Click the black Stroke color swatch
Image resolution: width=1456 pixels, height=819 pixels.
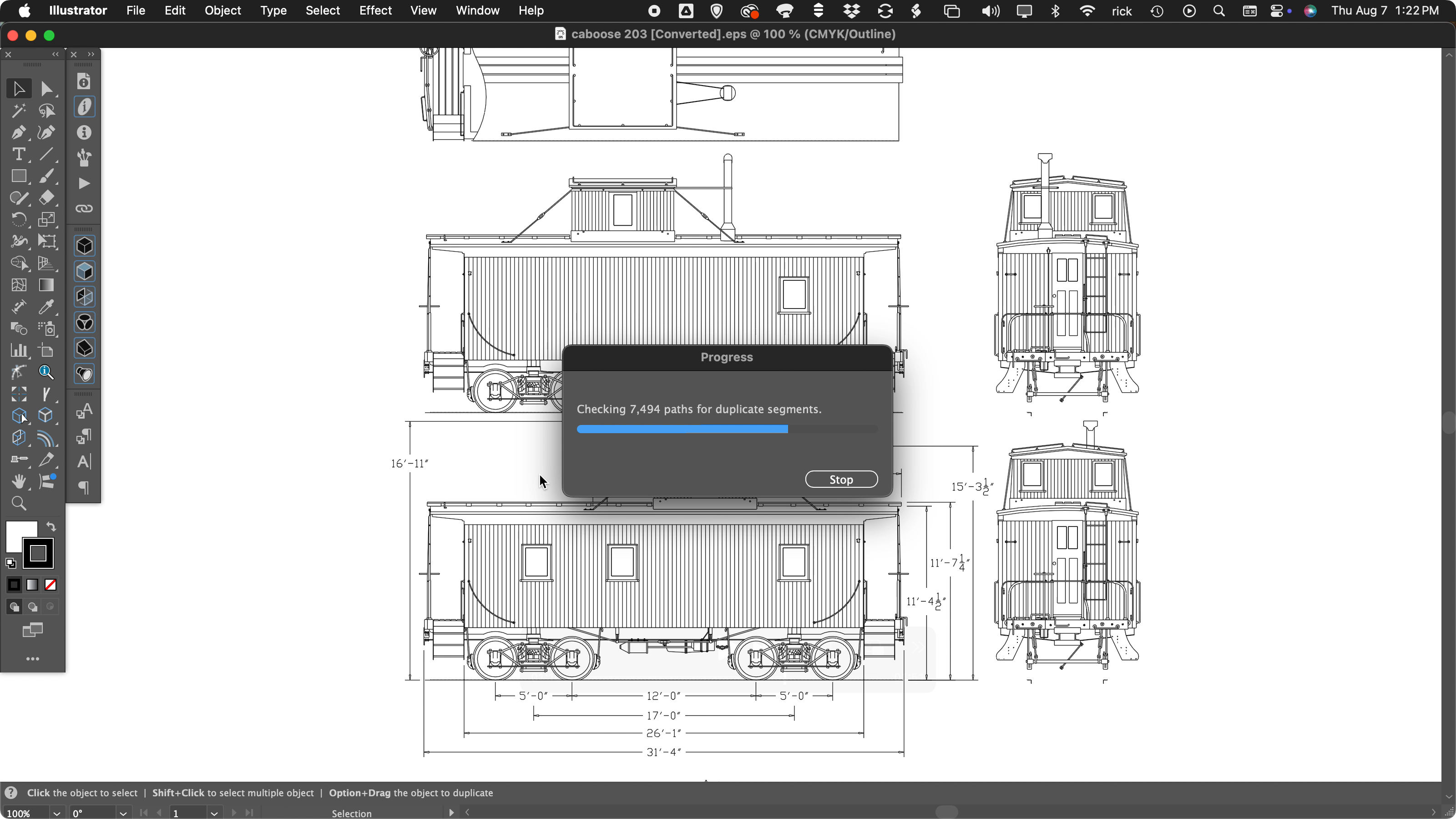click(38, 553)
